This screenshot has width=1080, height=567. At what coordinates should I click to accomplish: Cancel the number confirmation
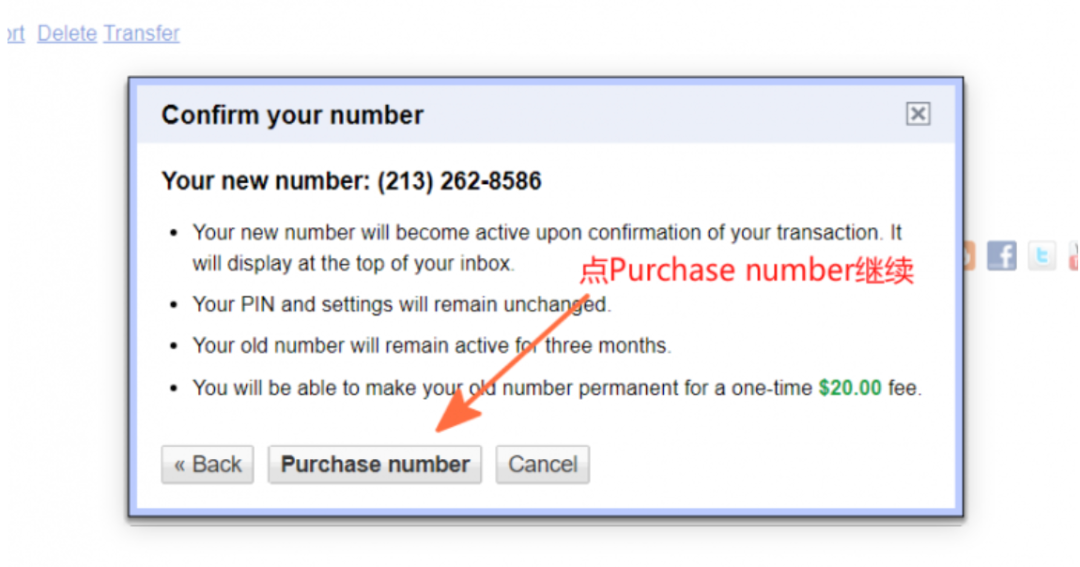point(542,464)
